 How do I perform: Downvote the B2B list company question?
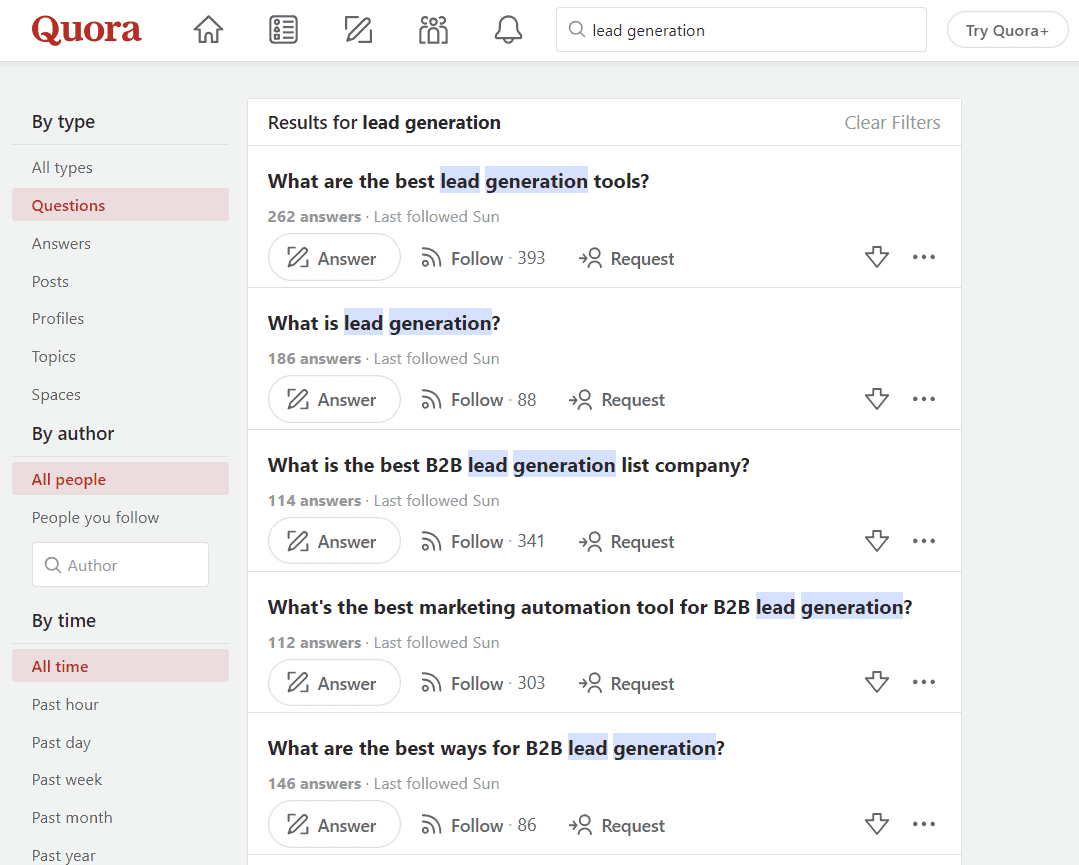click(x=877, y=541)
